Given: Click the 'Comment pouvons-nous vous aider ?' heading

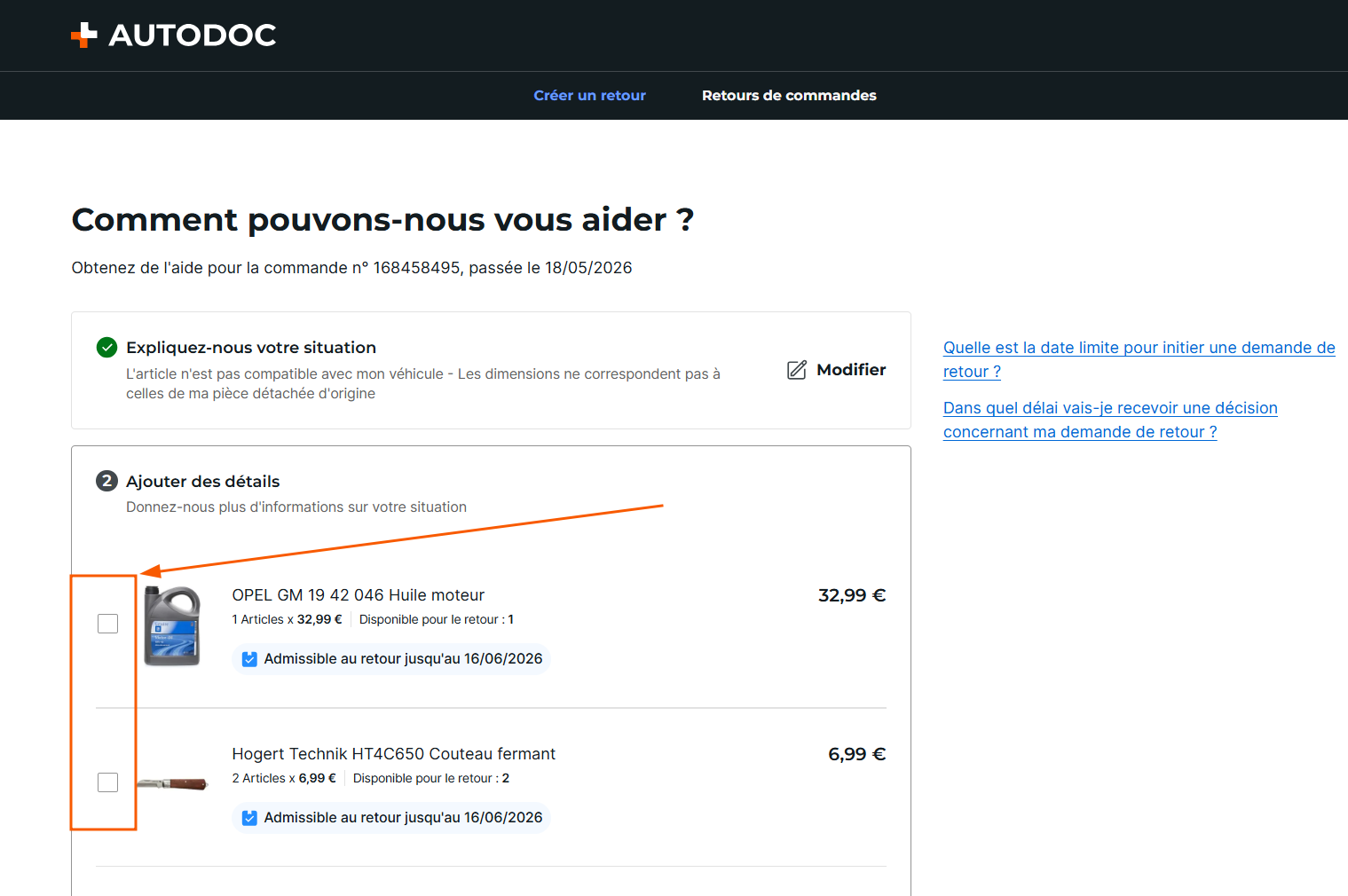Looking at the screenshot, I should click(x=382, y=220).
